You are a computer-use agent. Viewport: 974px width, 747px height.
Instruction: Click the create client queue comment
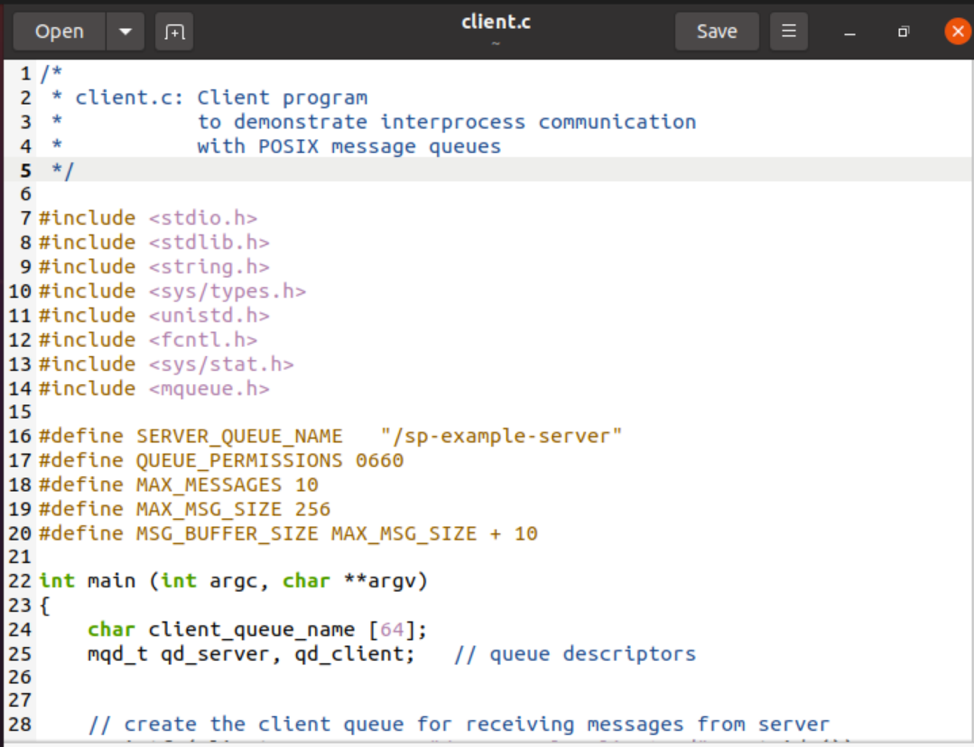[459, 724]
